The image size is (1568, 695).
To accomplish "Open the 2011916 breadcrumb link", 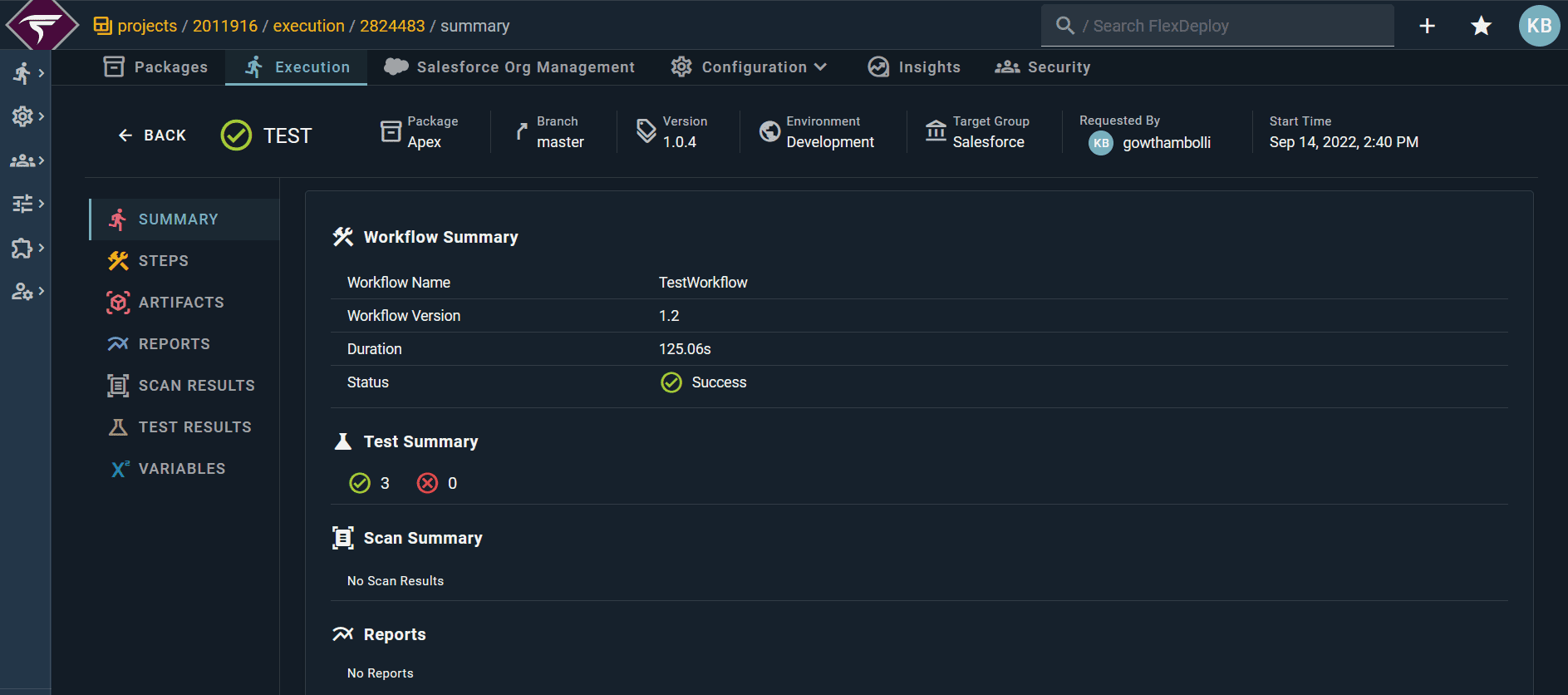I will [225, 26].
